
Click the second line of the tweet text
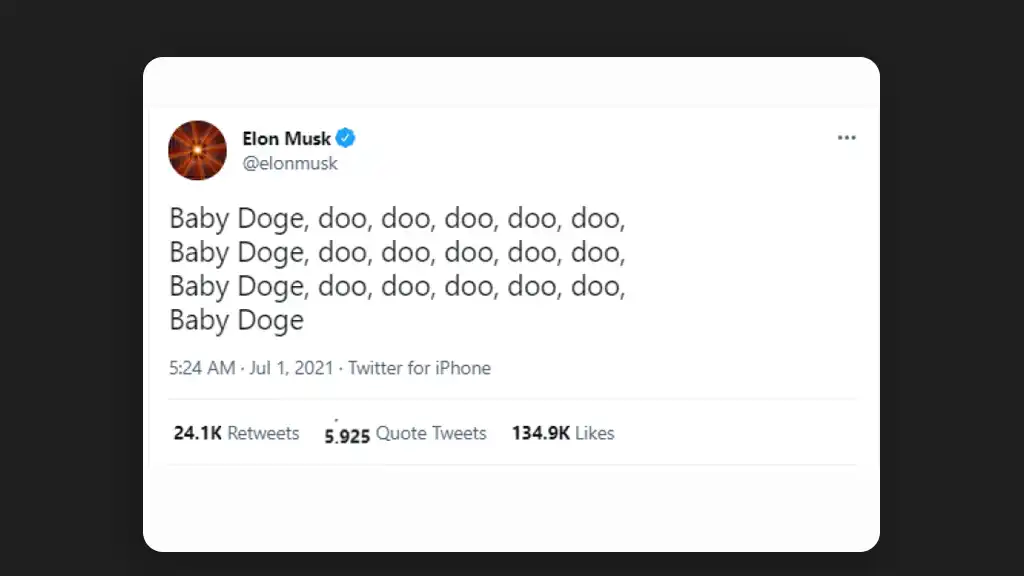point(397,252)
